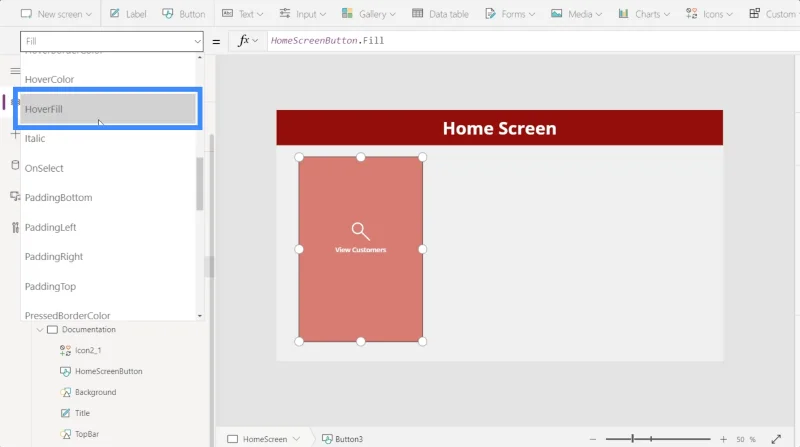Click the property list scrollbar thumb

pyautogui.click(x=199, y=184)
